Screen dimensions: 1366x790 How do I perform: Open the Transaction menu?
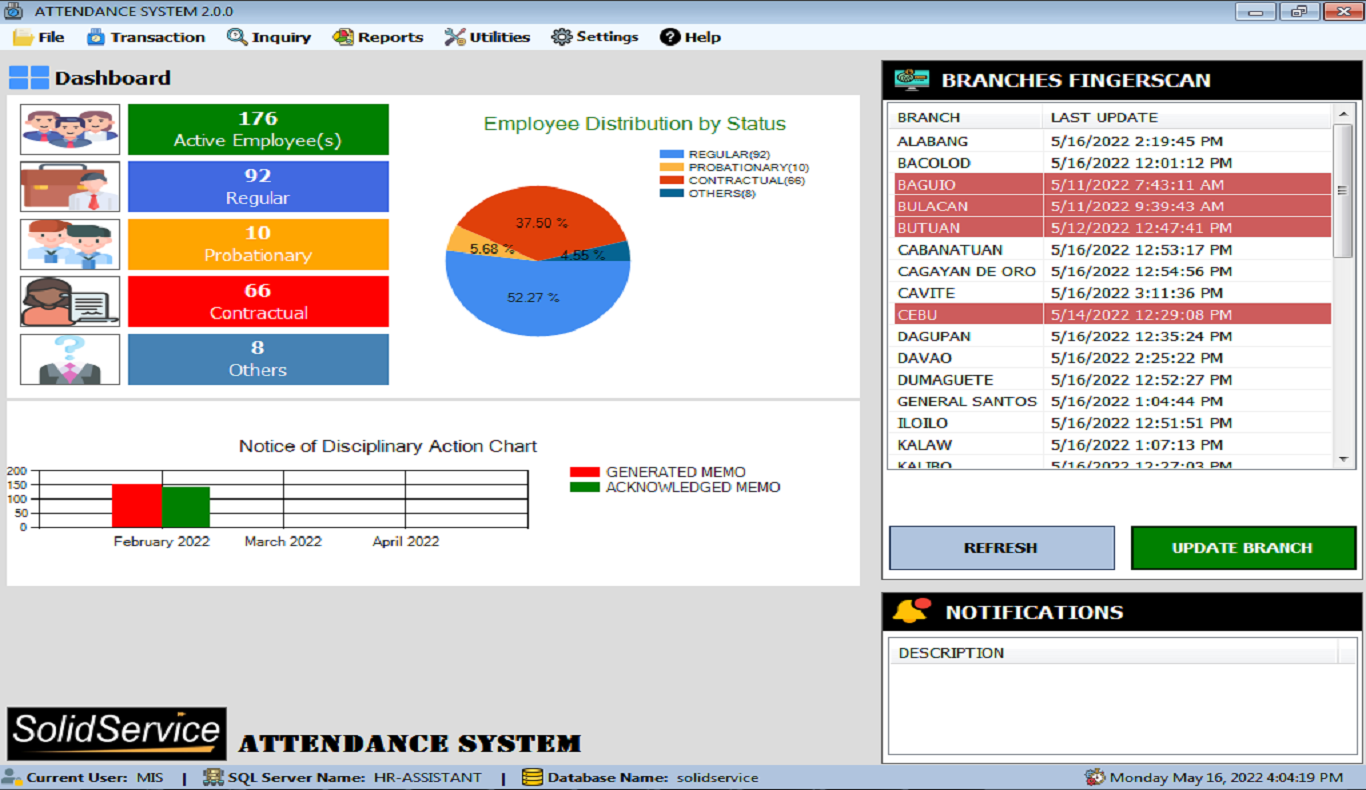coord(145,37)
